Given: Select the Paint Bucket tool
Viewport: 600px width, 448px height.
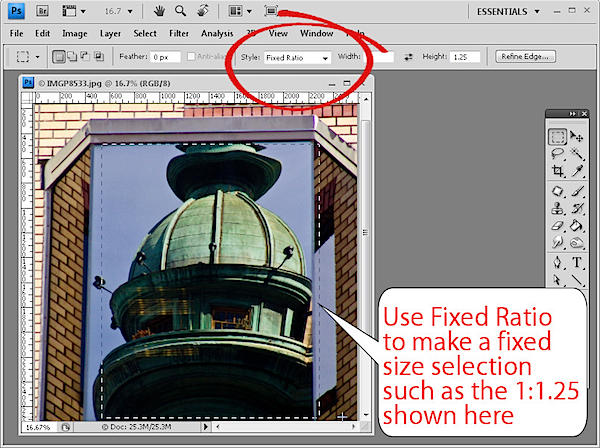Looking at the screenshot, I should pyautogui.click(x=576, y=225).
